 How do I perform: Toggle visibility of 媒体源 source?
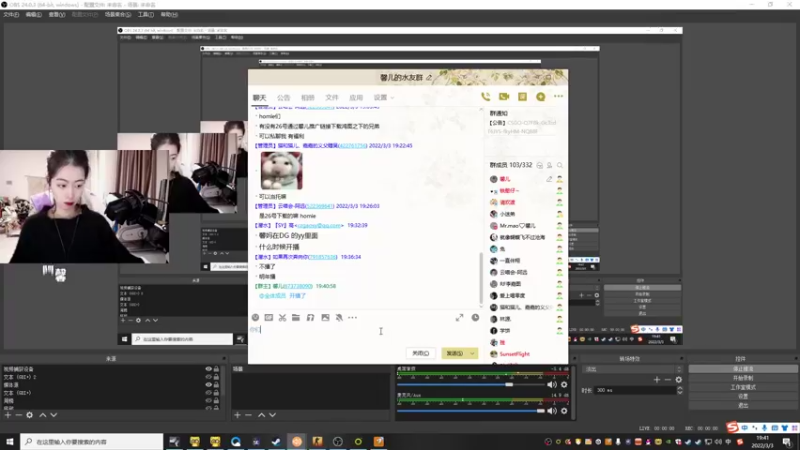click(208, 385)
